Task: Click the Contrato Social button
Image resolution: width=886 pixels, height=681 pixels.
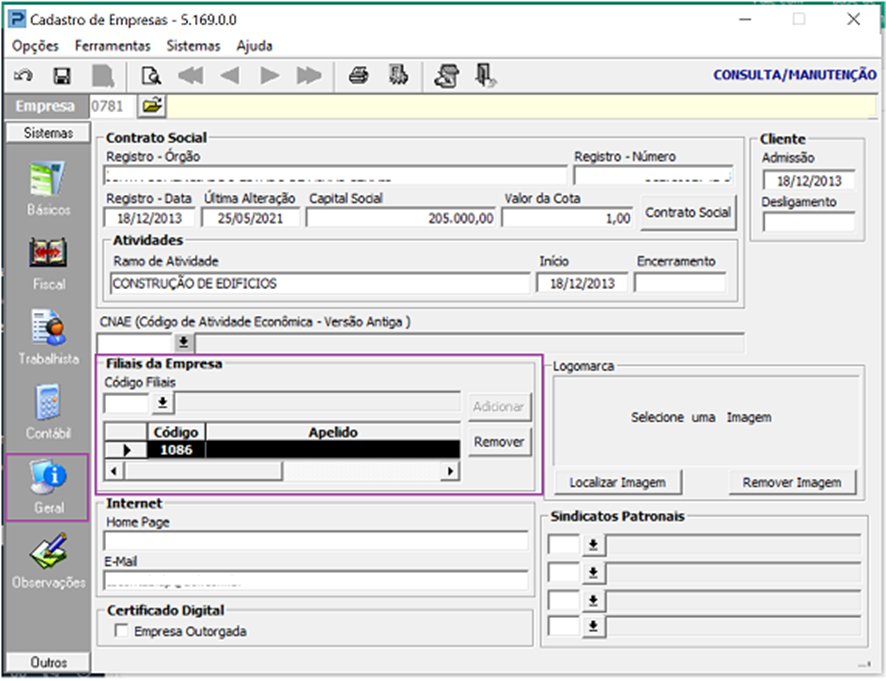Action: 688,213
